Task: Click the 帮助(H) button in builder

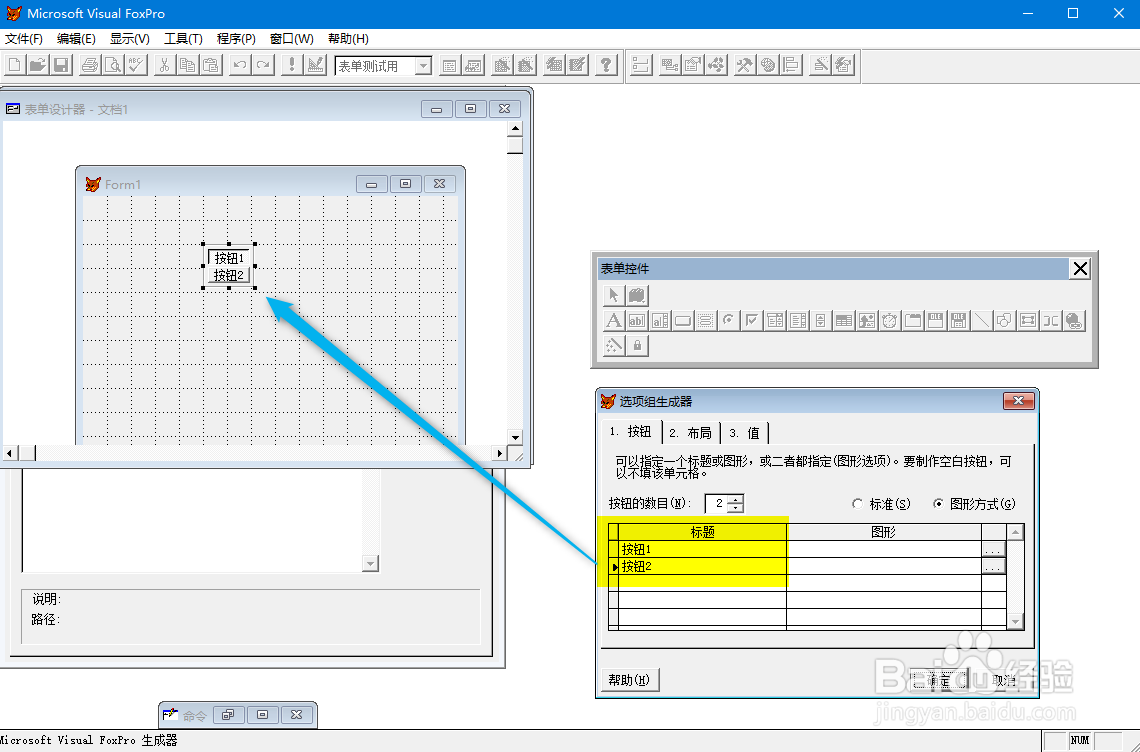Action: pos(630,680)
